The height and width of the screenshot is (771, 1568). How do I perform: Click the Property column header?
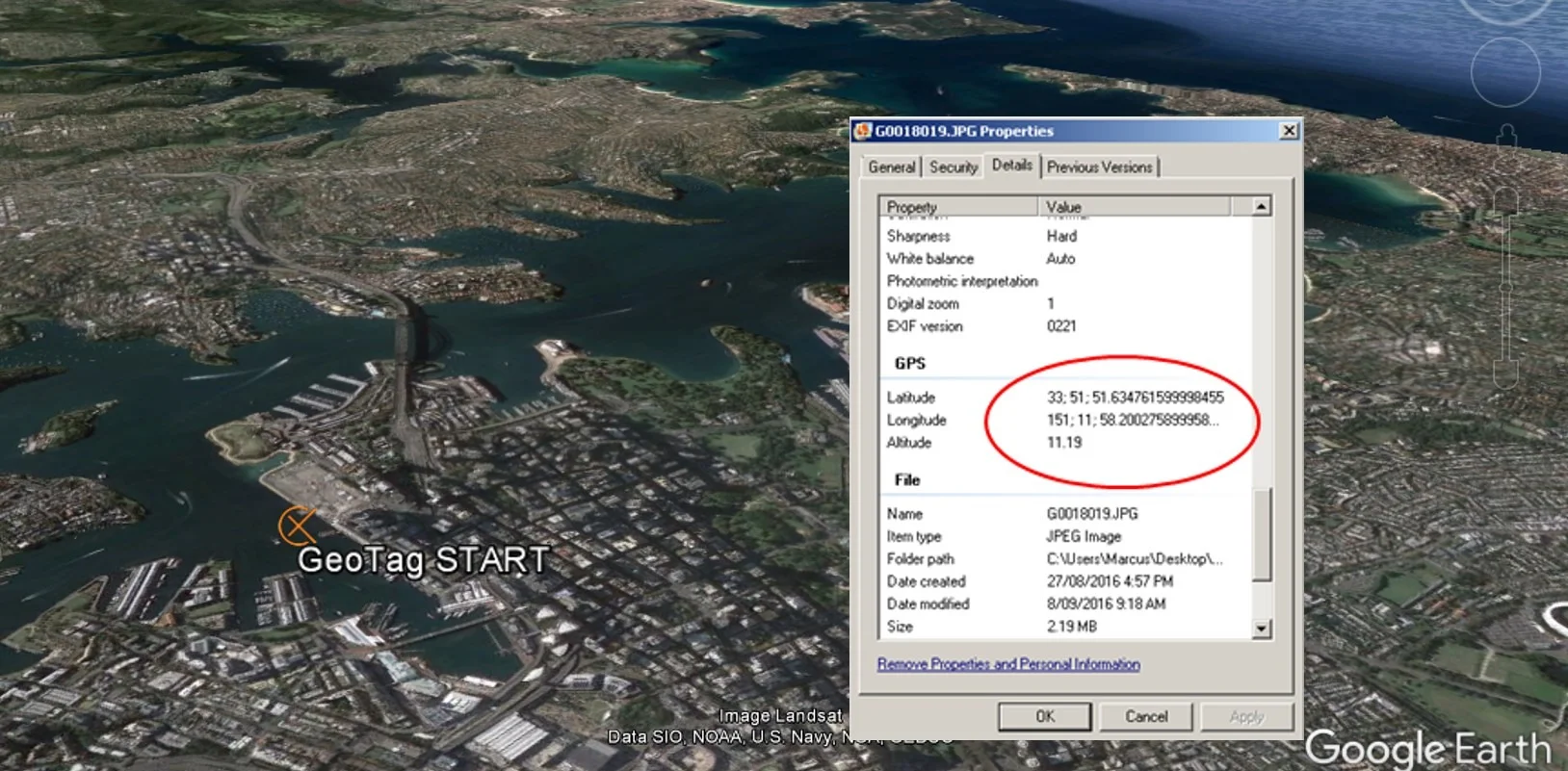(x=958, y=206)
